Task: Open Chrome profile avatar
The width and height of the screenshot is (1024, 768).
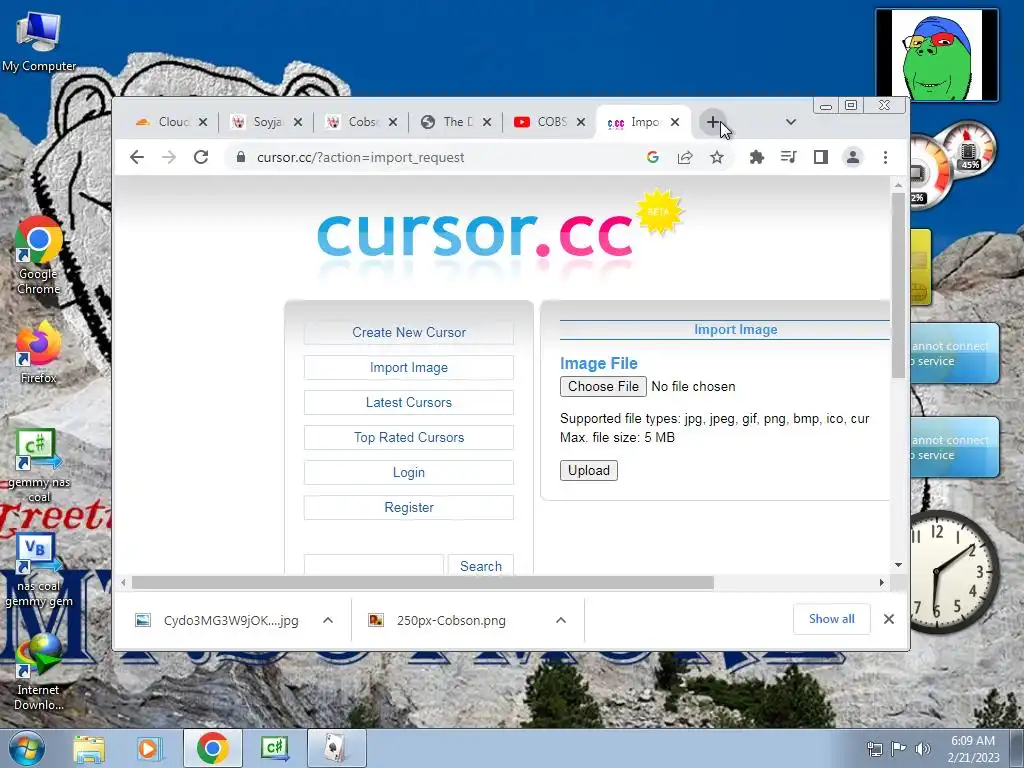Action: 853,157
